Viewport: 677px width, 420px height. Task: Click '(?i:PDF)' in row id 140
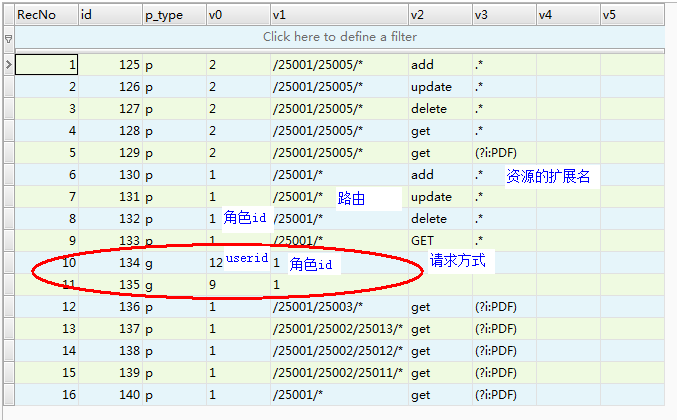pyautogui.click(x=496, y=395)
